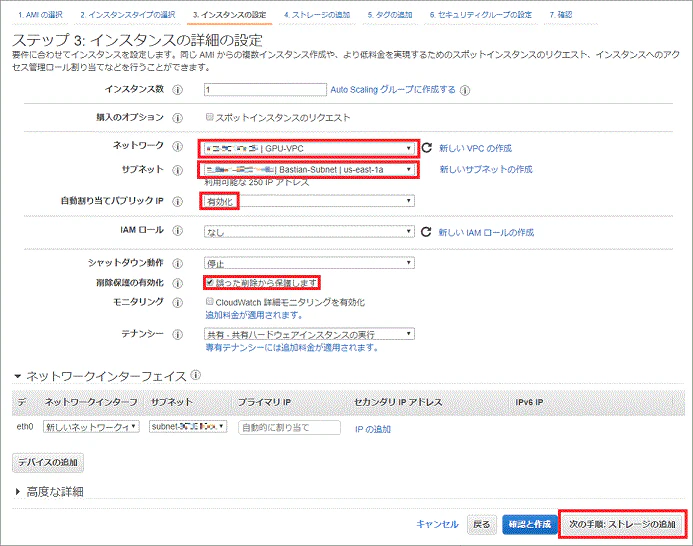Enable CloudWatch 詳細モニタリング checkbox
The width and height of the screenshot is (693, 546).
[209, 302]
